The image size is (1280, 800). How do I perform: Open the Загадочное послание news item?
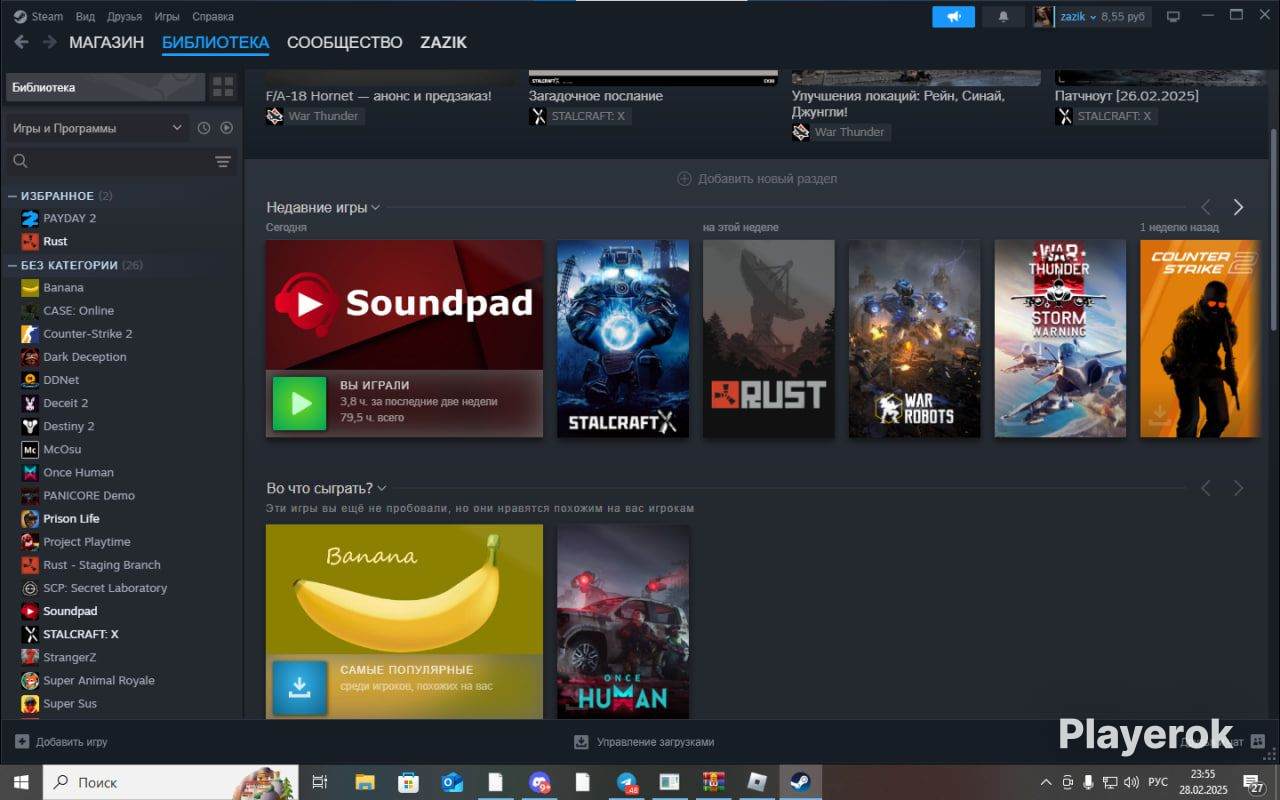(595, 96)
